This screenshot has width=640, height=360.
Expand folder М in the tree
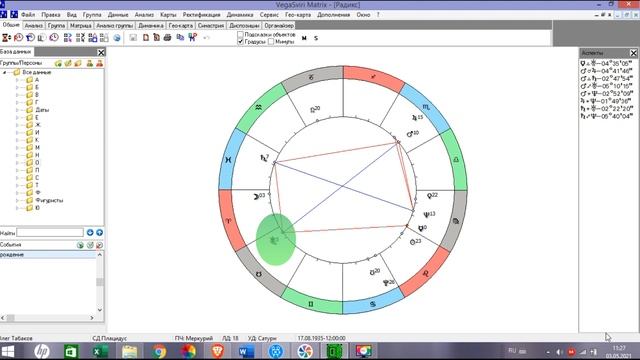[x=17, y=148]
